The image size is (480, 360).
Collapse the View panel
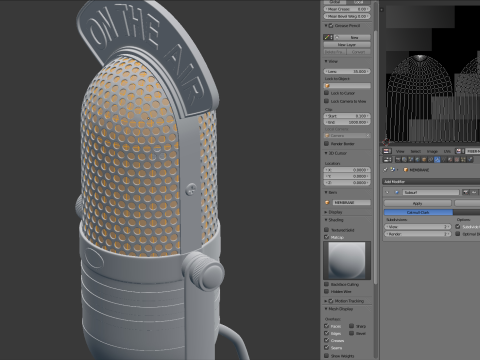pyautogui.click(x=326, y=61)
